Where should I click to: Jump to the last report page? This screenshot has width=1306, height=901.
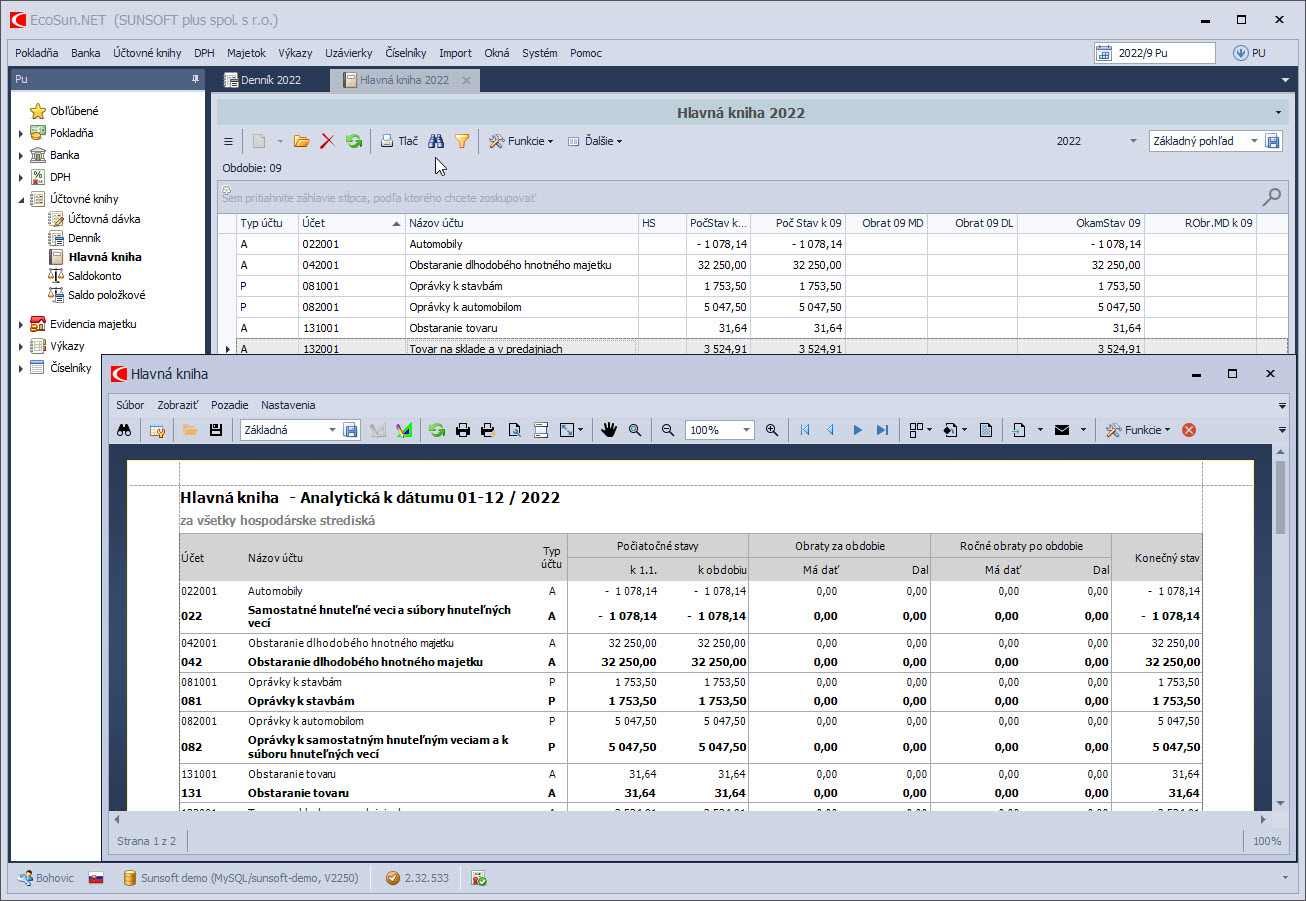[882, 430]
